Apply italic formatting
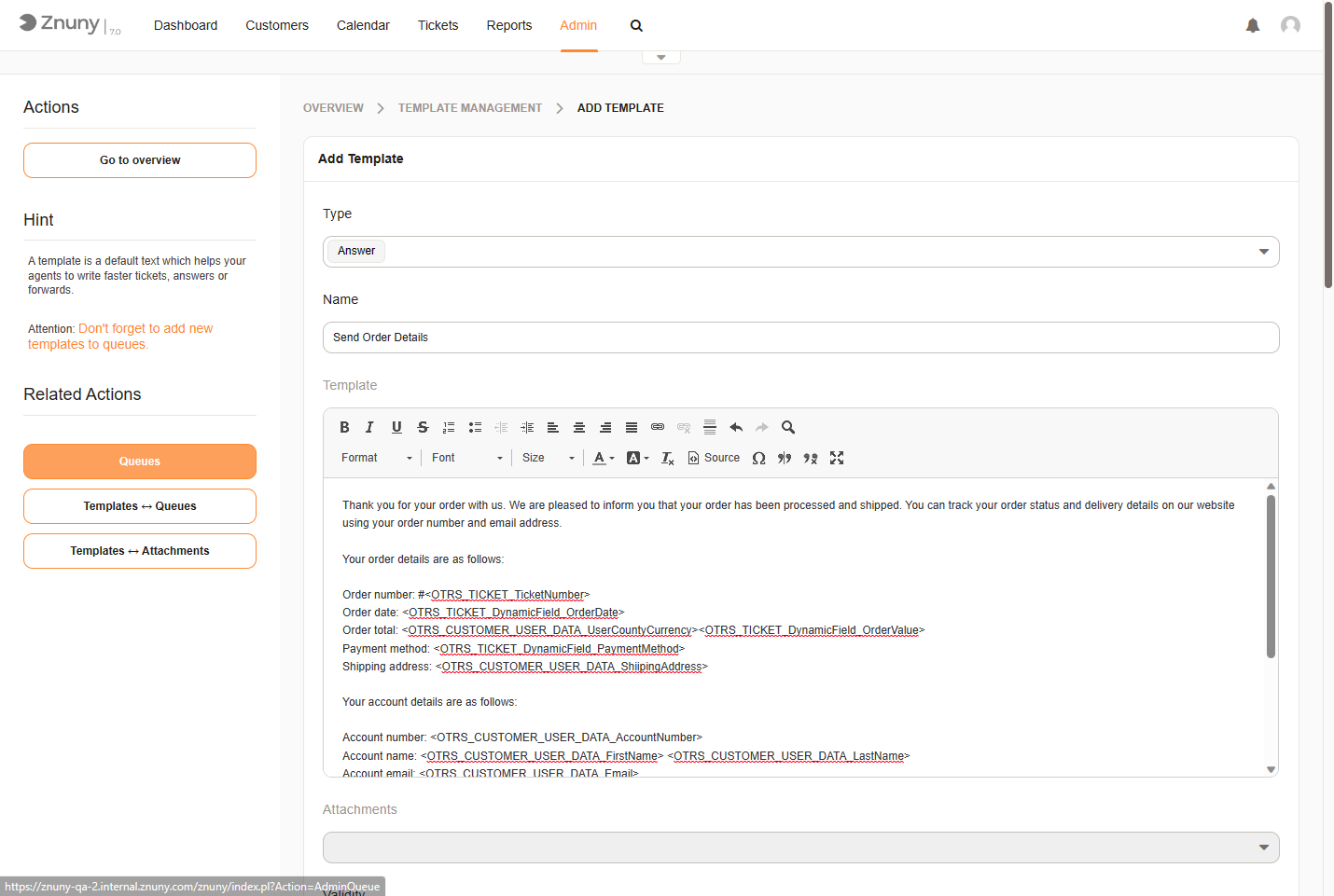 pyautogui.click(x=369, y=427)
